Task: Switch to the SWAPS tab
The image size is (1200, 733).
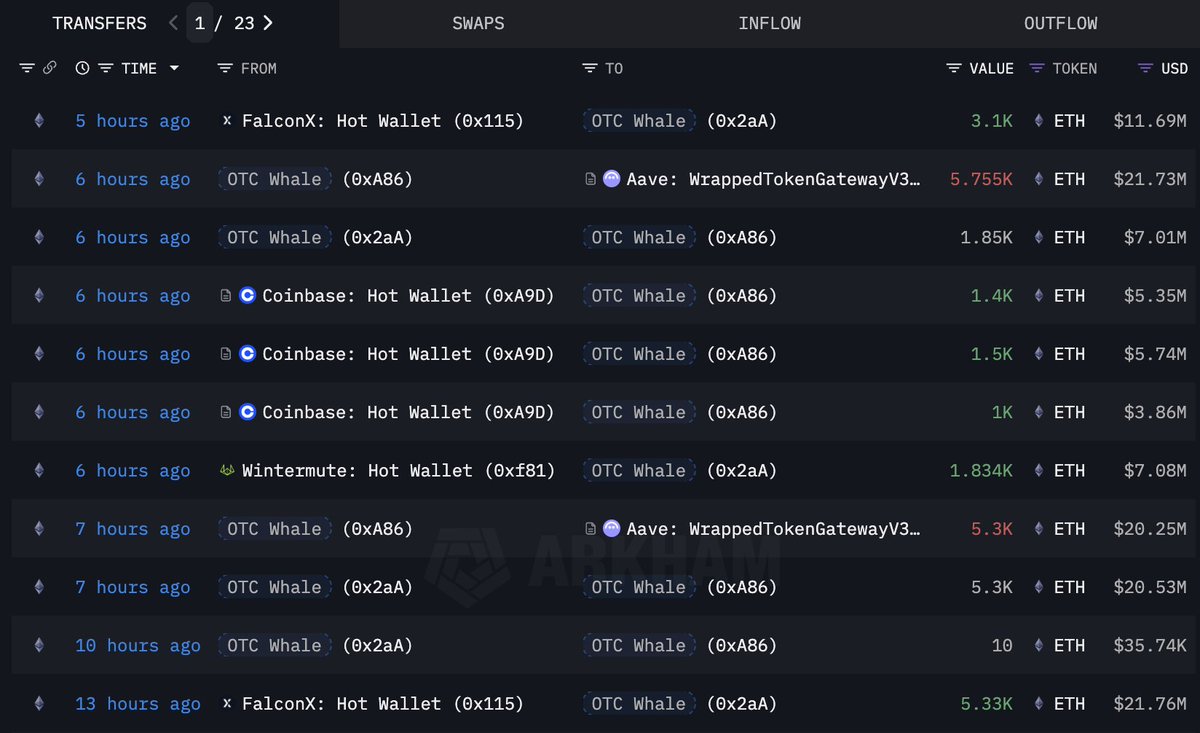Action: pos(478,23)
